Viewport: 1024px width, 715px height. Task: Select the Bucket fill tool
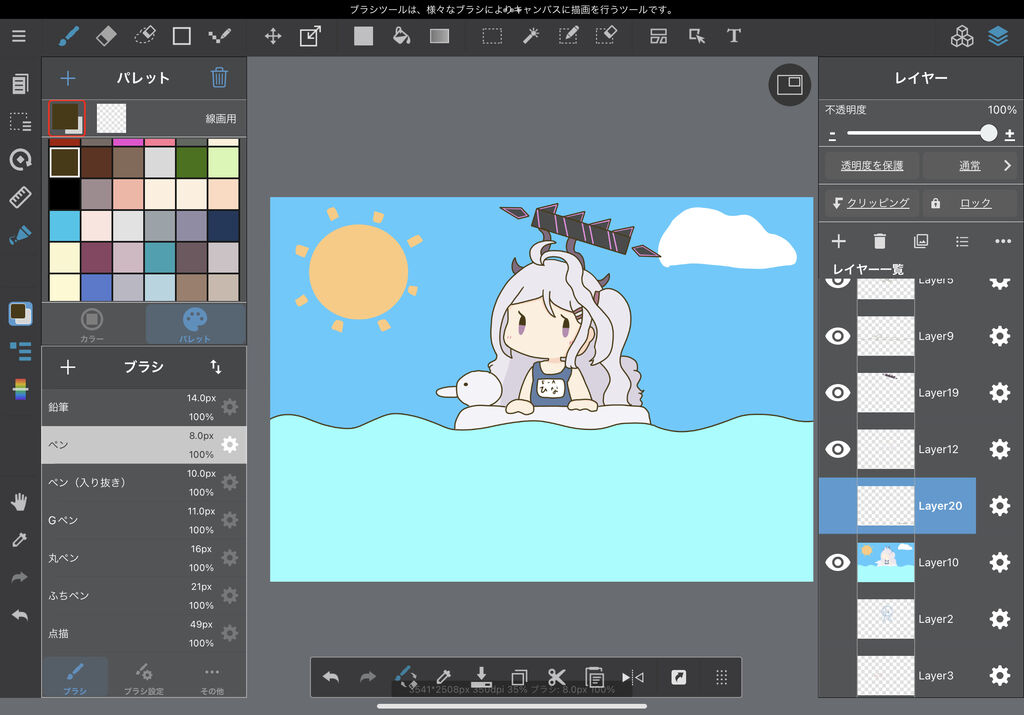click(401, 36)
